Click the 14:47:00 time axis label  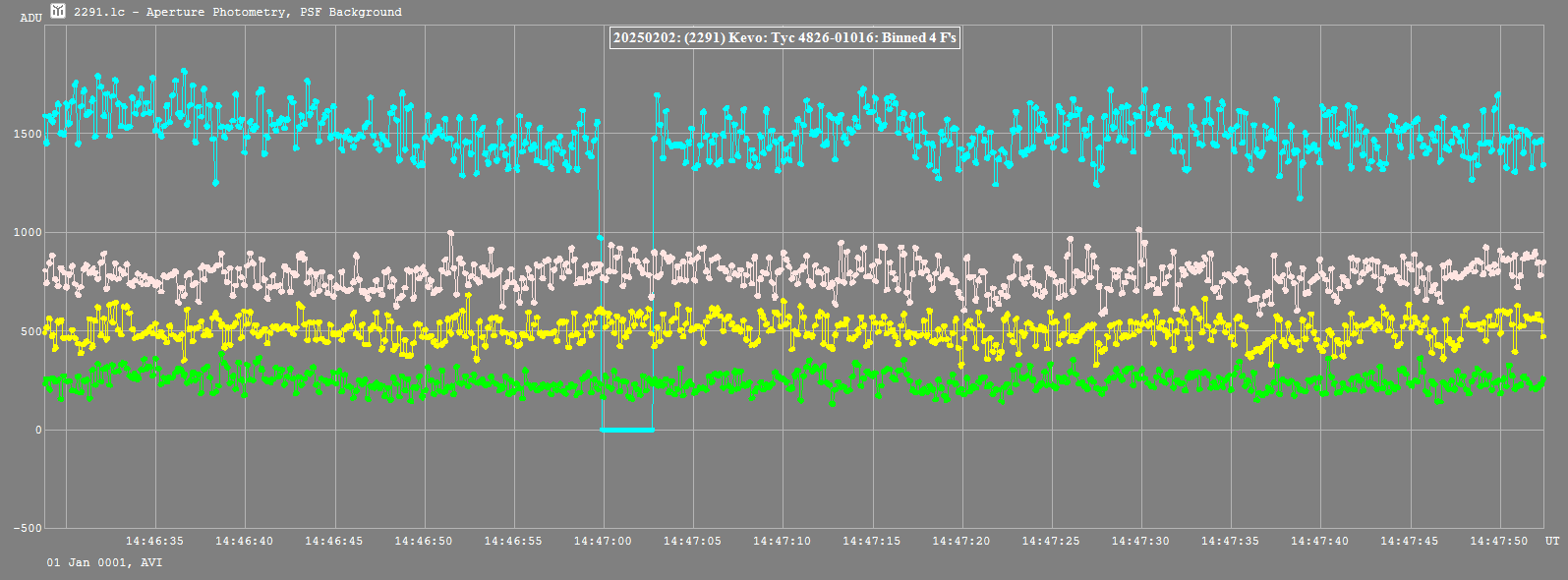(x=603, y=541)
